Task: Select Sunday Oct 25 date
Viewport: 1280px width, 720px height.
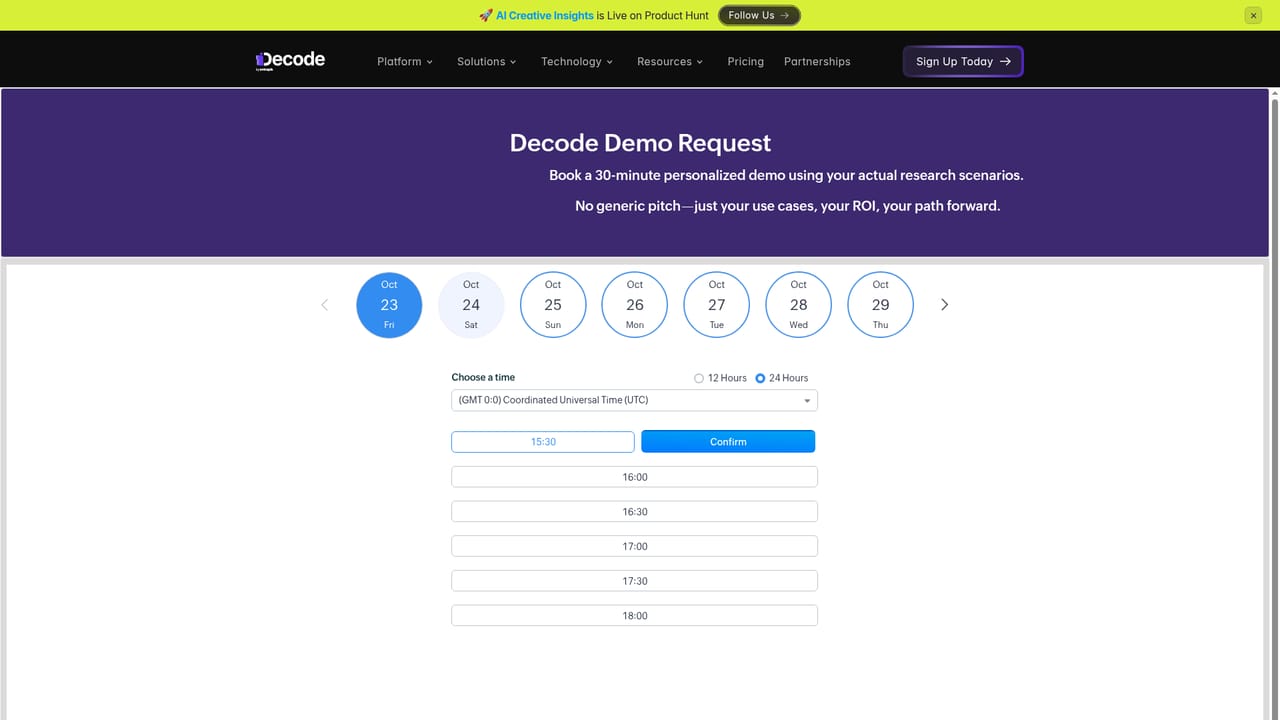Action: (x=553, y=305)
